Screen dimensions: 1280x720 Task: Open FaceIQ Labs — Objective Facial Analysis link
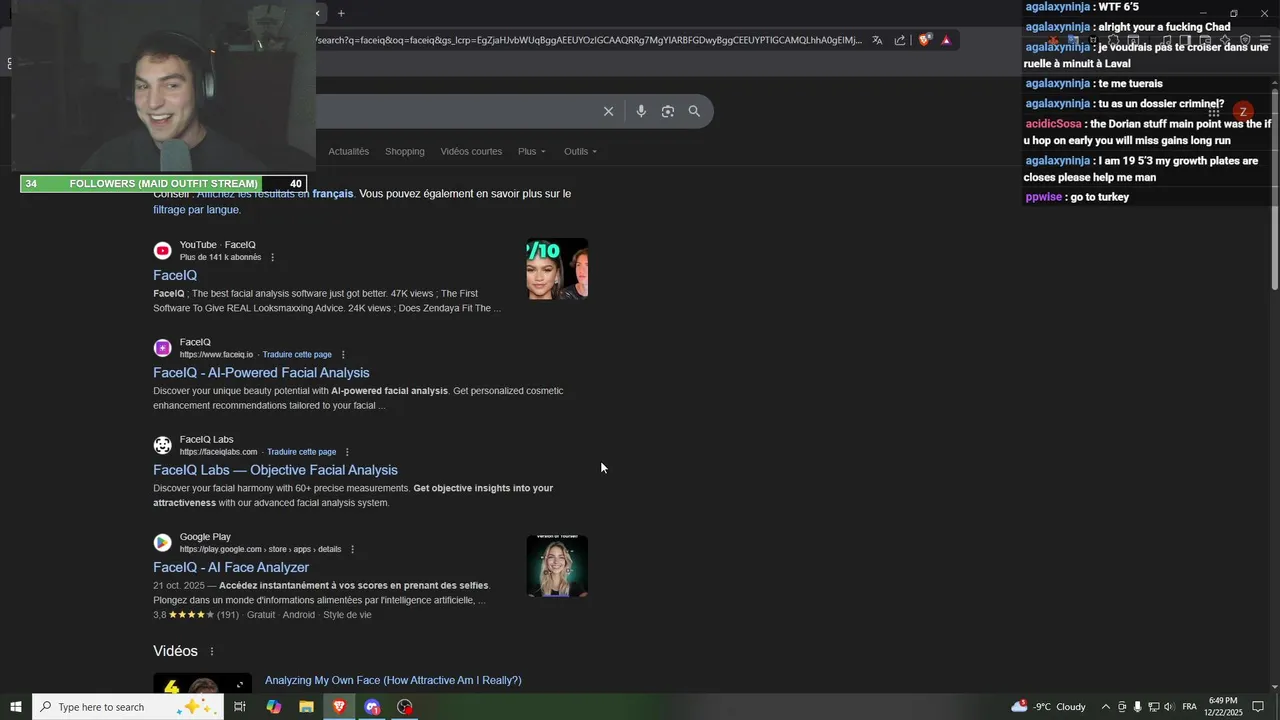[275, 470]
